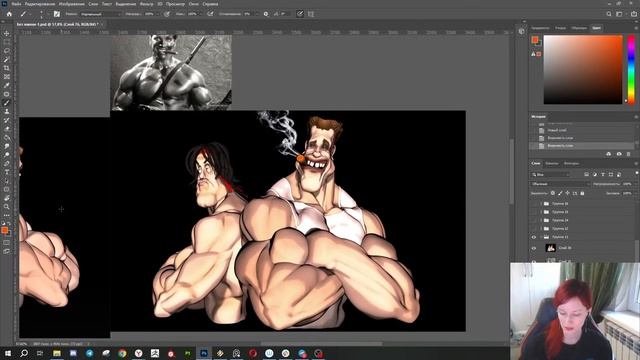Image resolution: width=640 pixels, height=360 pixels.
Task: Switch to the Контуры tab
Action: 571,163
